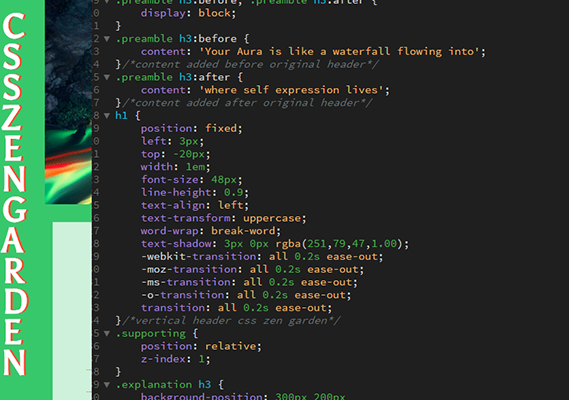Click the '-o-transition' property
569x400 pixels.
(183, 295)
